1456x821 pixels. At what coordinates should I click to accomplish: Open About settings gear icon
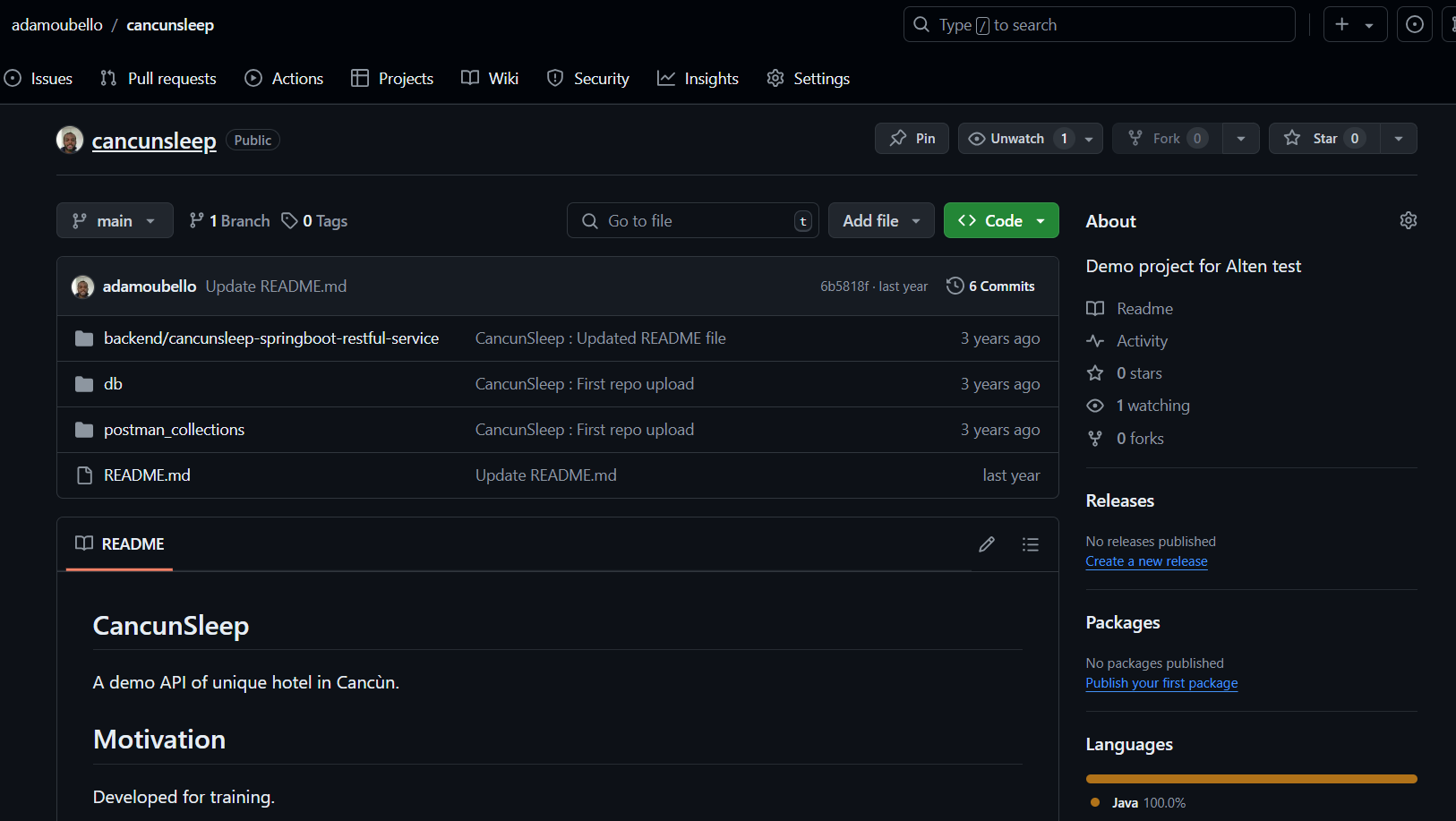tap(1409, 220)
